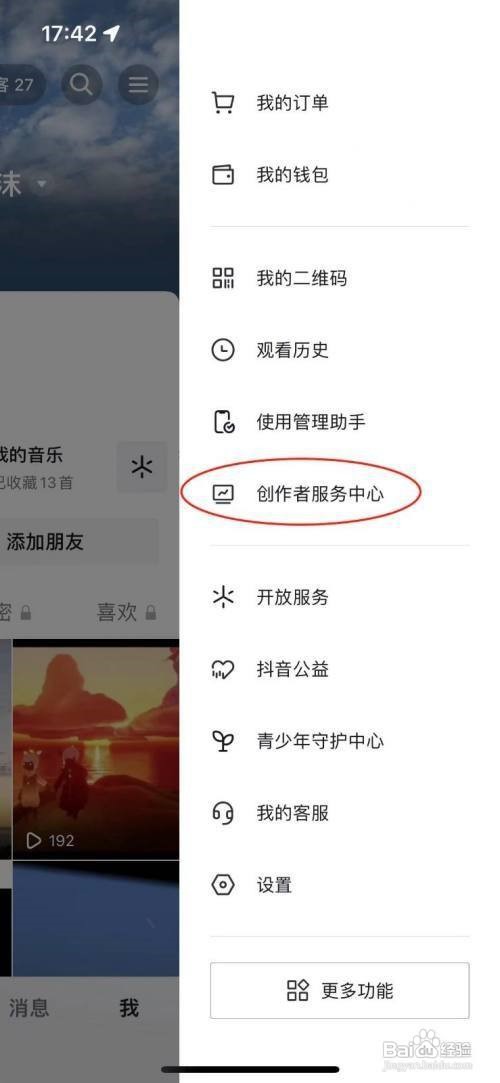Tap the 添加朋友 button
The image size is (500, 1083).
76,542
